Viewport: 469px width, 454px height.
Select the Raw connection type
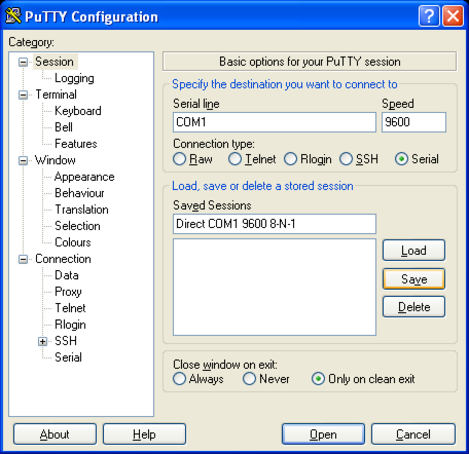[x=179, y=159]
